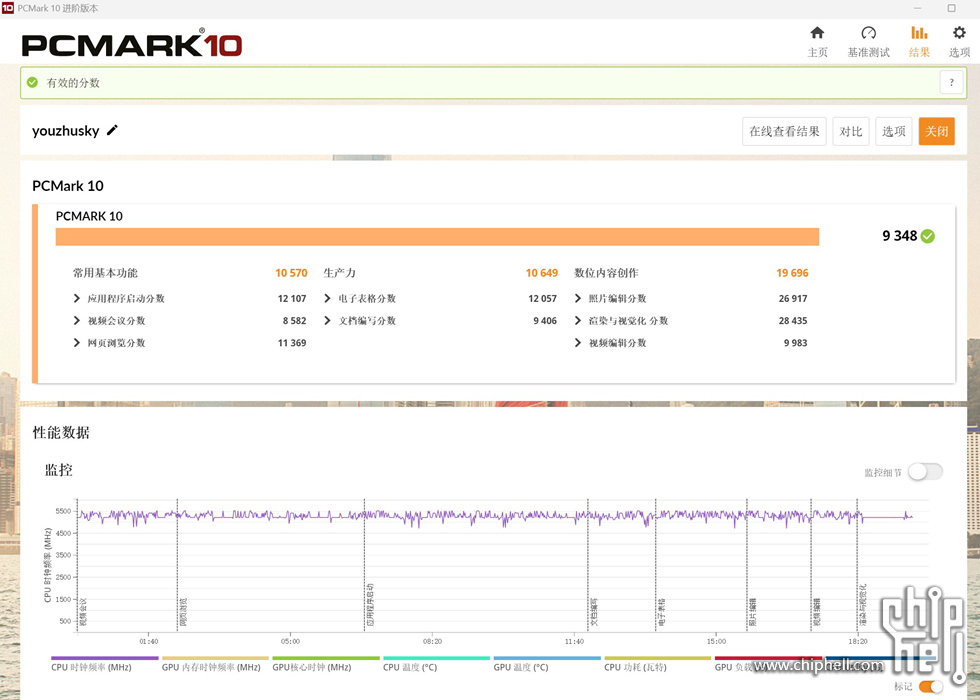This screenshot has height=700, width=980.
Task: Maximize the PCMark 10 window
Action: (x=951, y=8)
